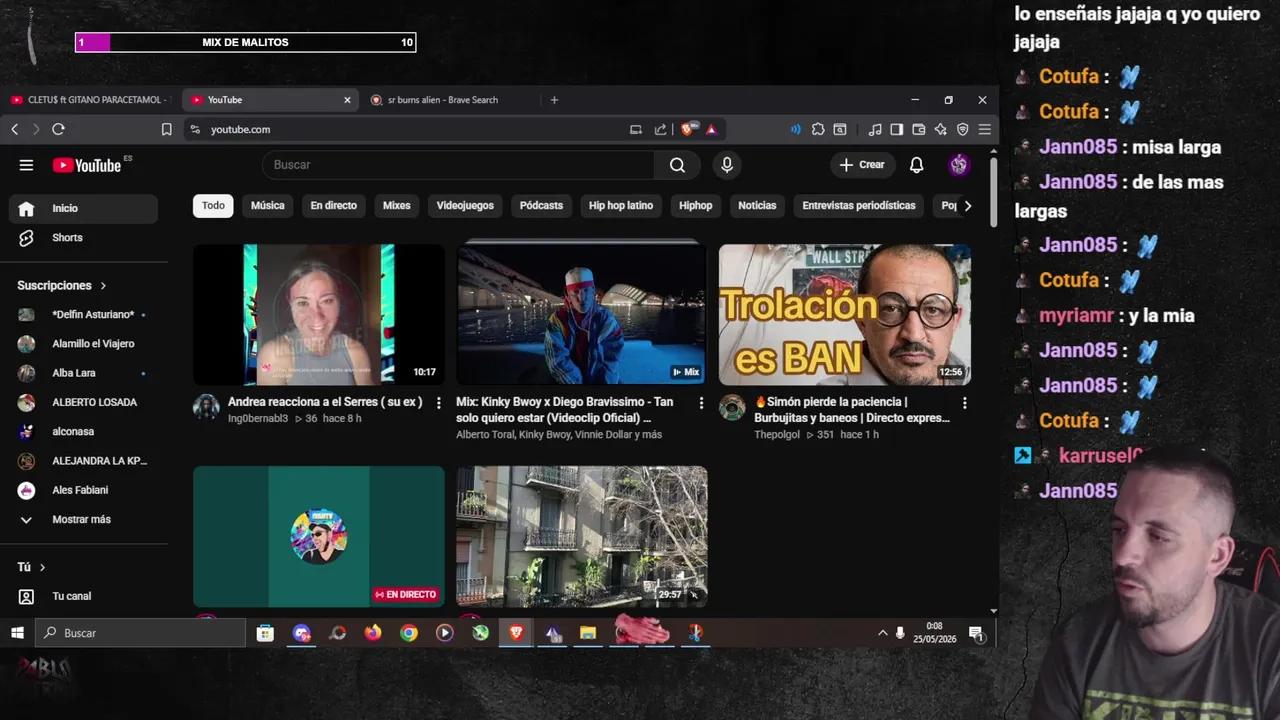The width and height of the screenshot is (1280, 720).
Task: Open options for Simón pierde la paciencia
Action: (x=964, y=403)
